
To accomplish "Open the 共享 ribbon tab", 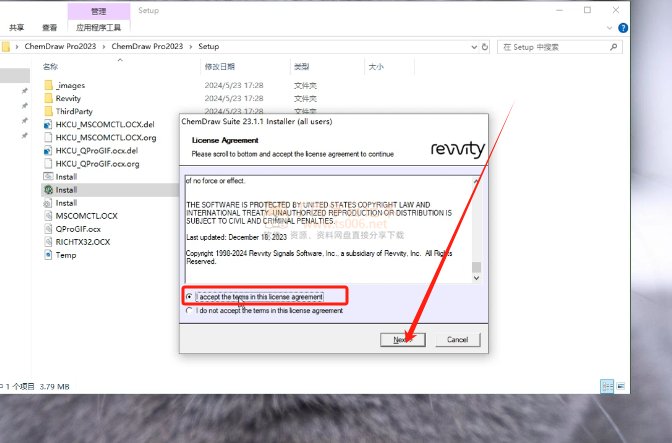I will click(16, 28).
